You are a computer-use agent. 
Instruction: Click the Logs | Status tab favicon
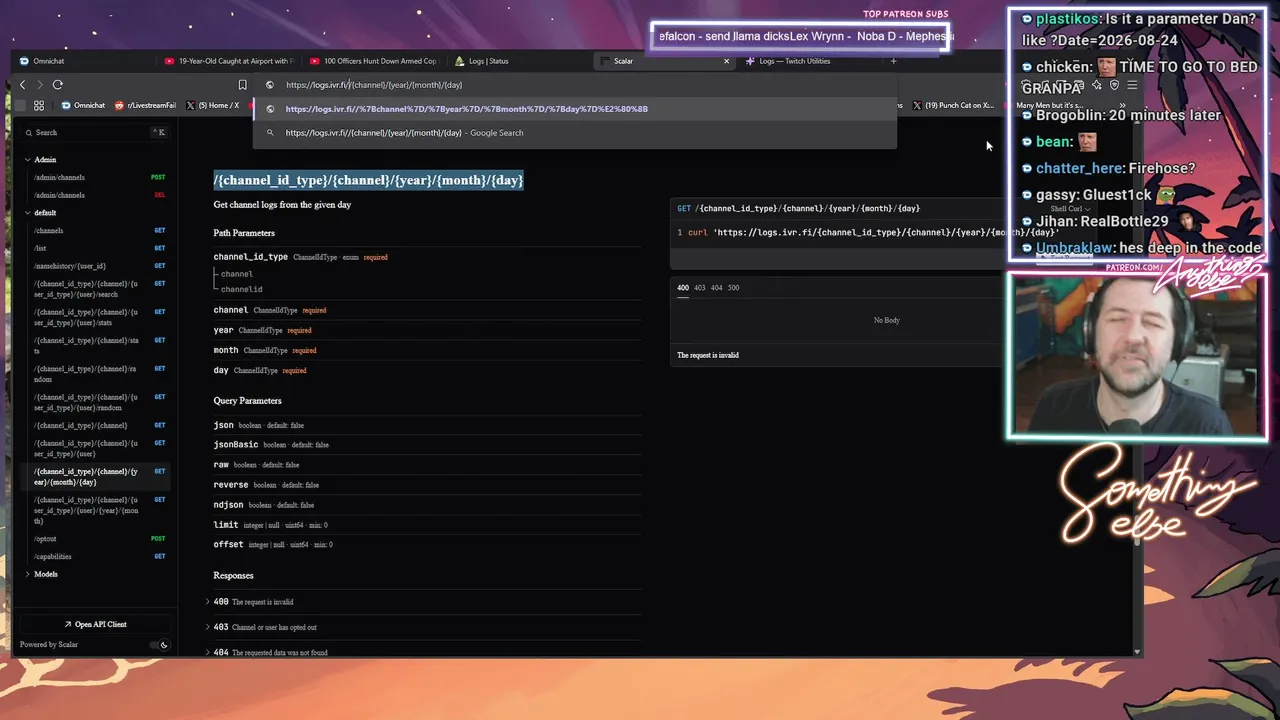point(460,61)
